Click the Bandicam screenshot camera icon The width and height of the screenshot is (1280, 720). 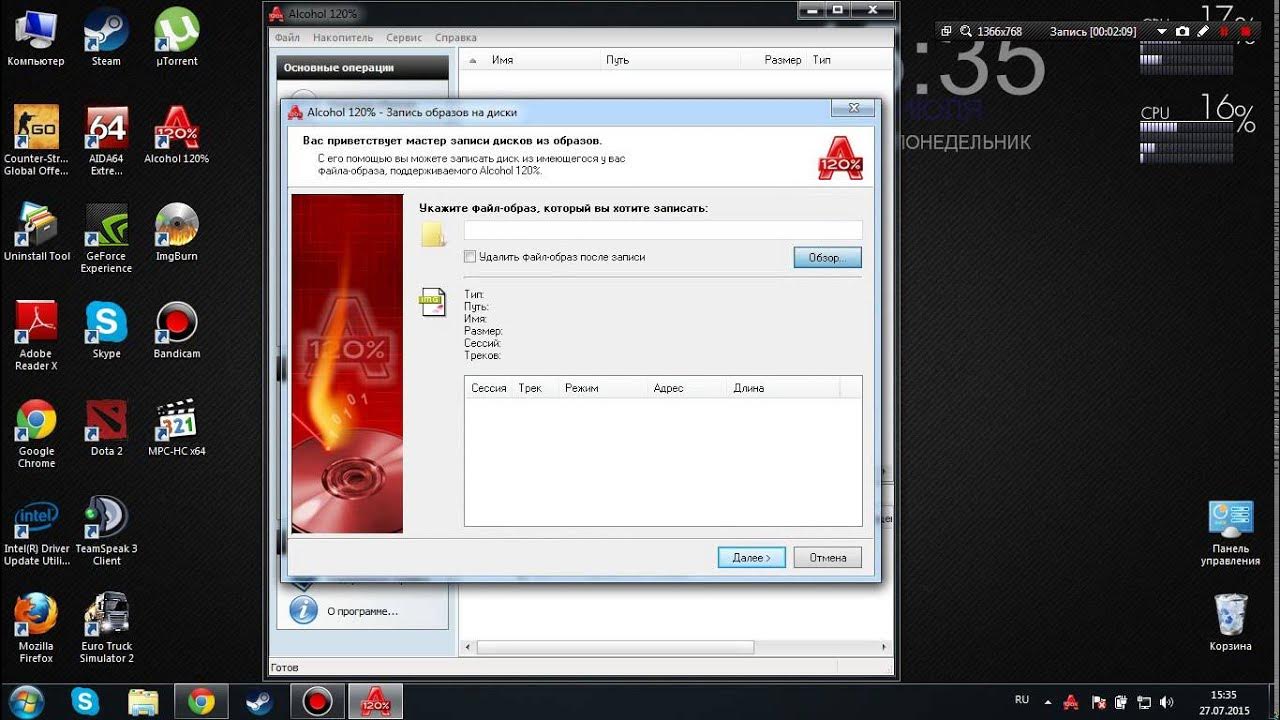[1183, 31]
